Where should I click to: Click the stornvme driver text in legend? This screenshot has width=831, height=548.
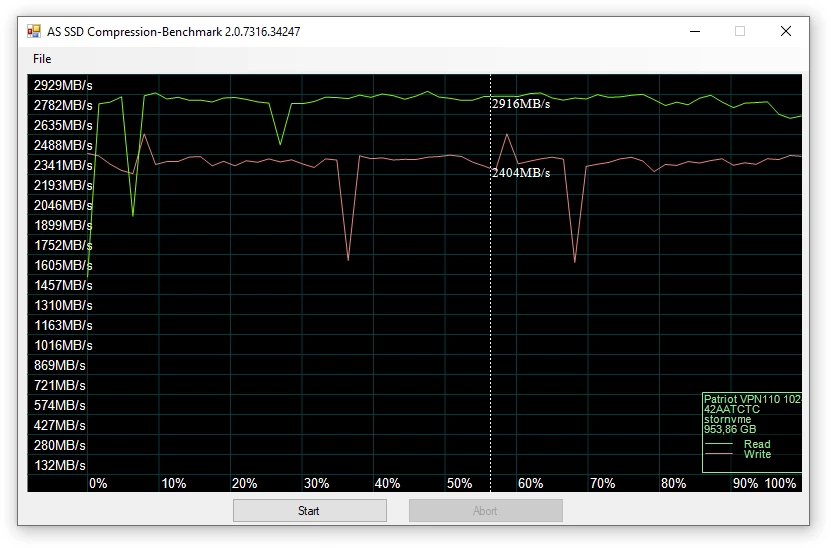pyautogui.click(x=727, y=419)
